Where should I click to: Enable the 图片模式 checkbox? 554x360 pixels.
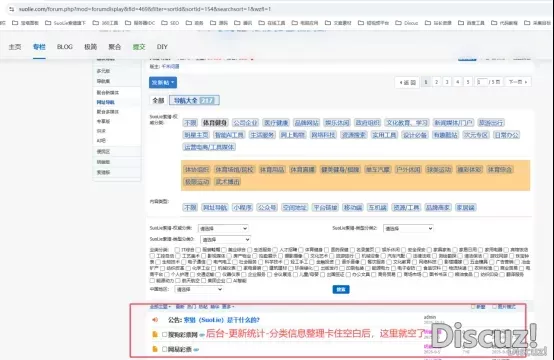tap(495, 307)
